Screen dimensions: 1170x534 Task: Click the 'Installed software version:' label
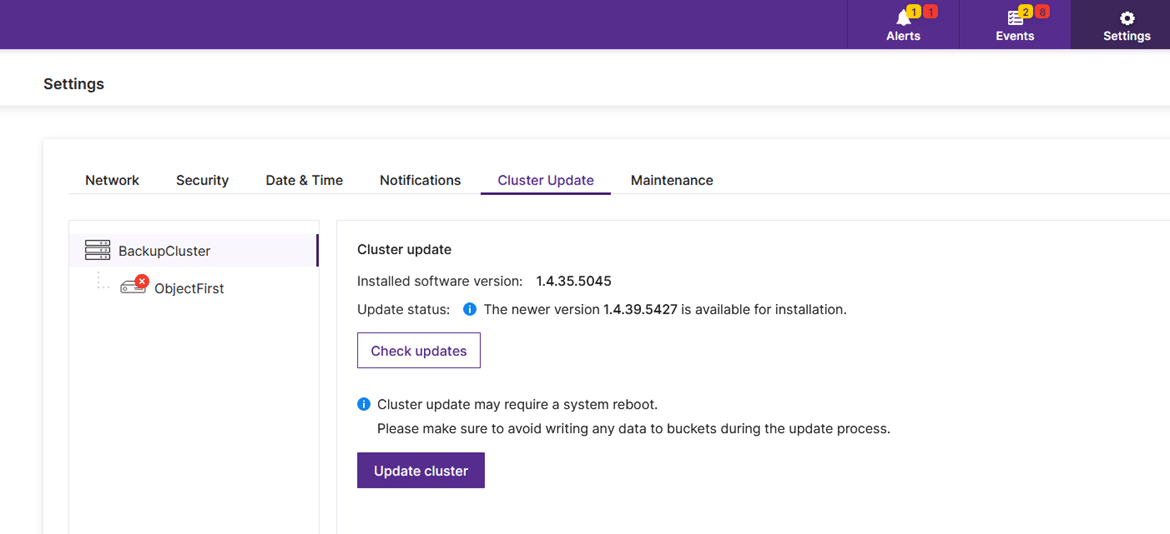pos(440,281)
